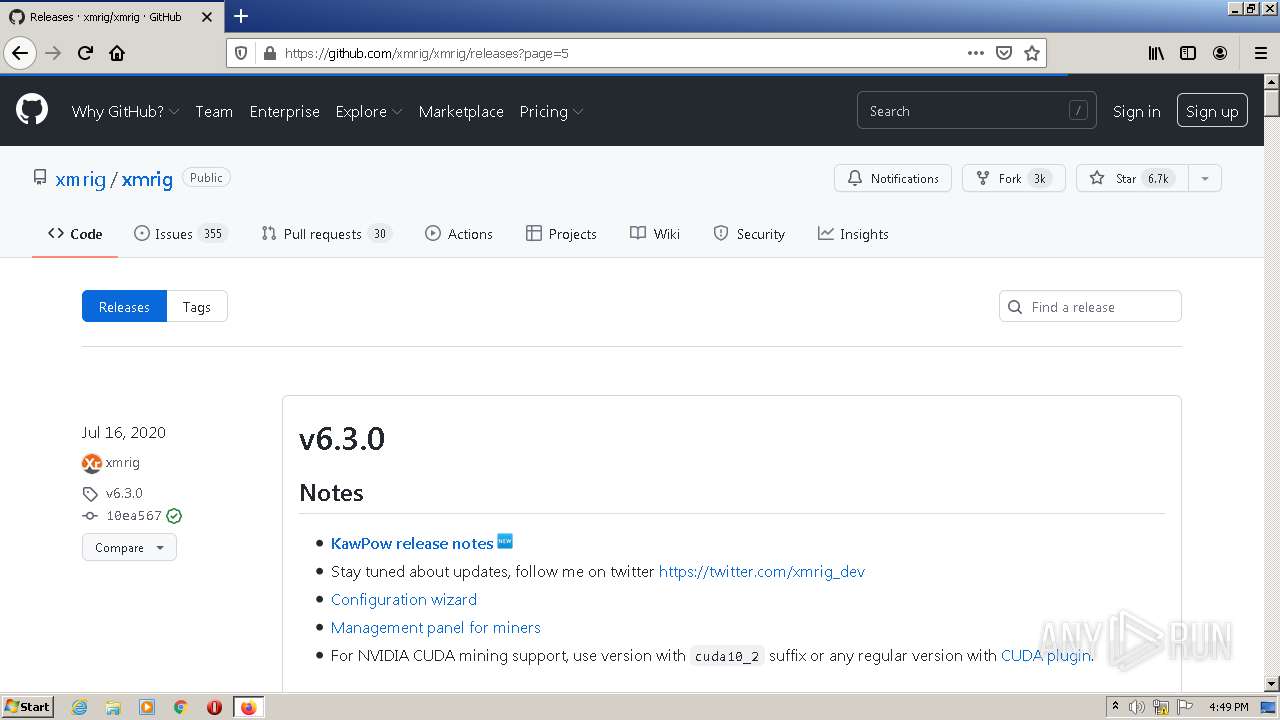Open the CUDA plugin link
Image resolution: width=1280 pixels, height=720 pixels.
[1046, 655]
